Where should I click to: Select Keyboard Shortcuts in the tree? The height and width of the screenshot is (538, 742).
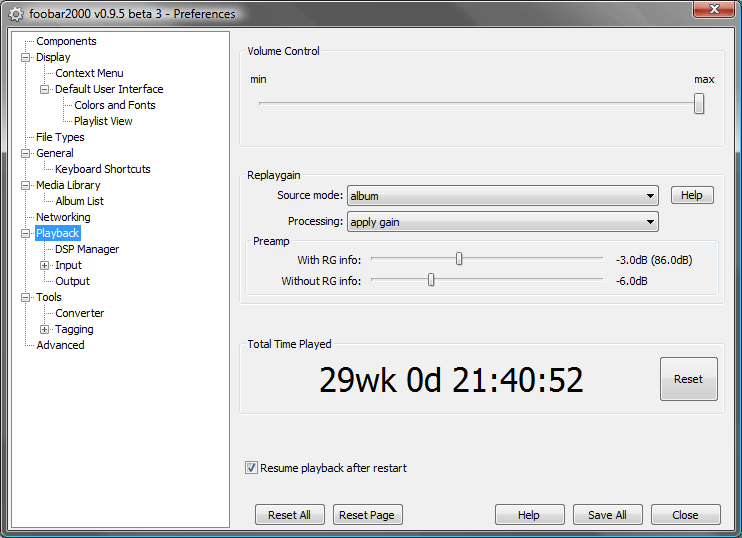click(x=103, y=169)
